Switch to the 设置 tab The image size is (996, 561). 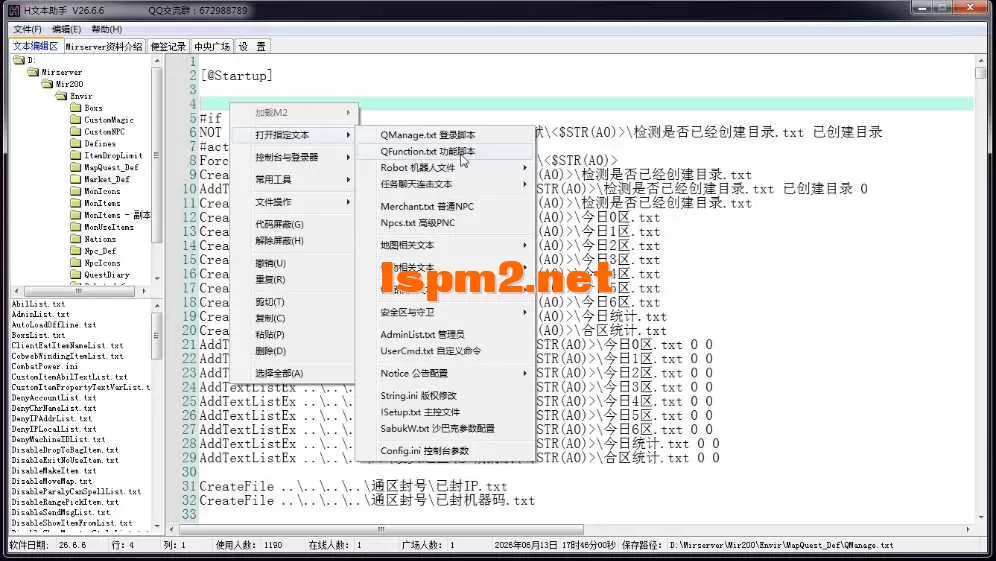pos(252,47)
